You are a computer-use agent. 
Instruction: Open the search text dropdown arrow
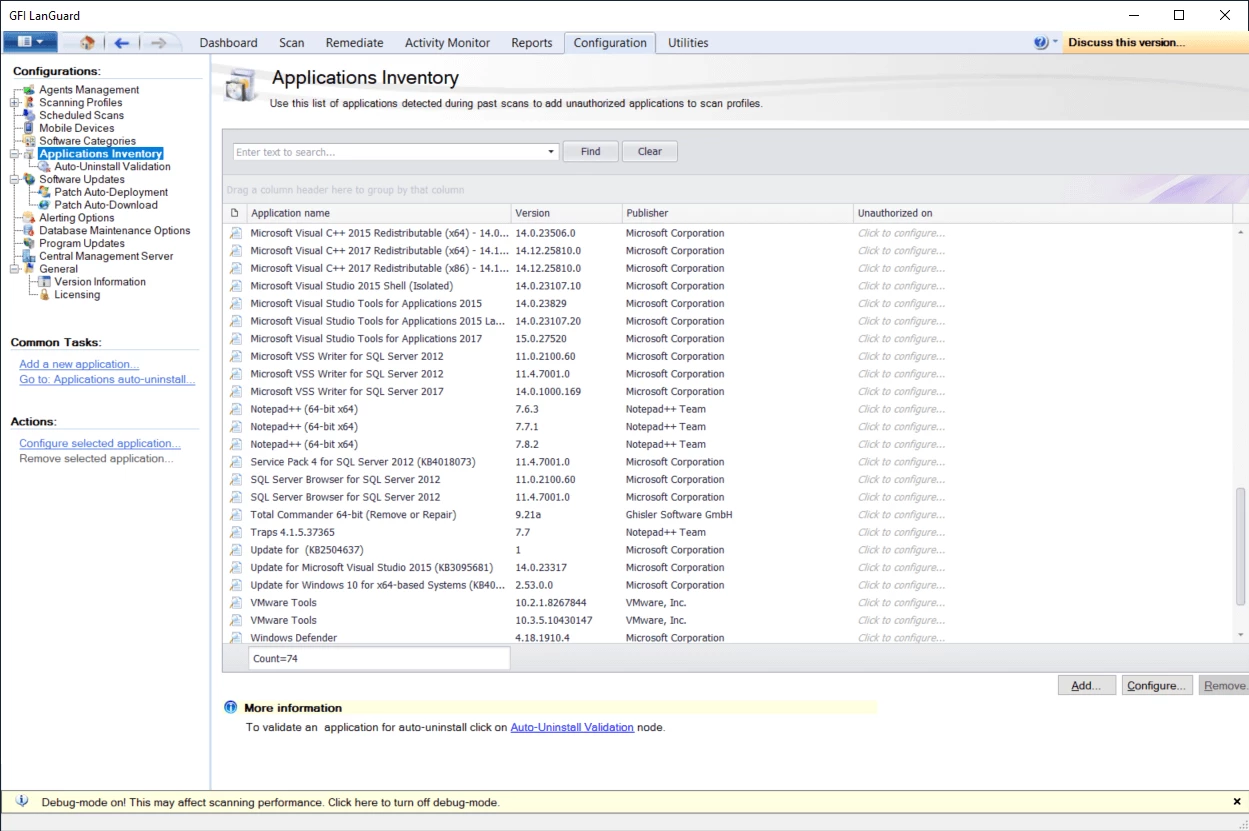coord(551,152)
